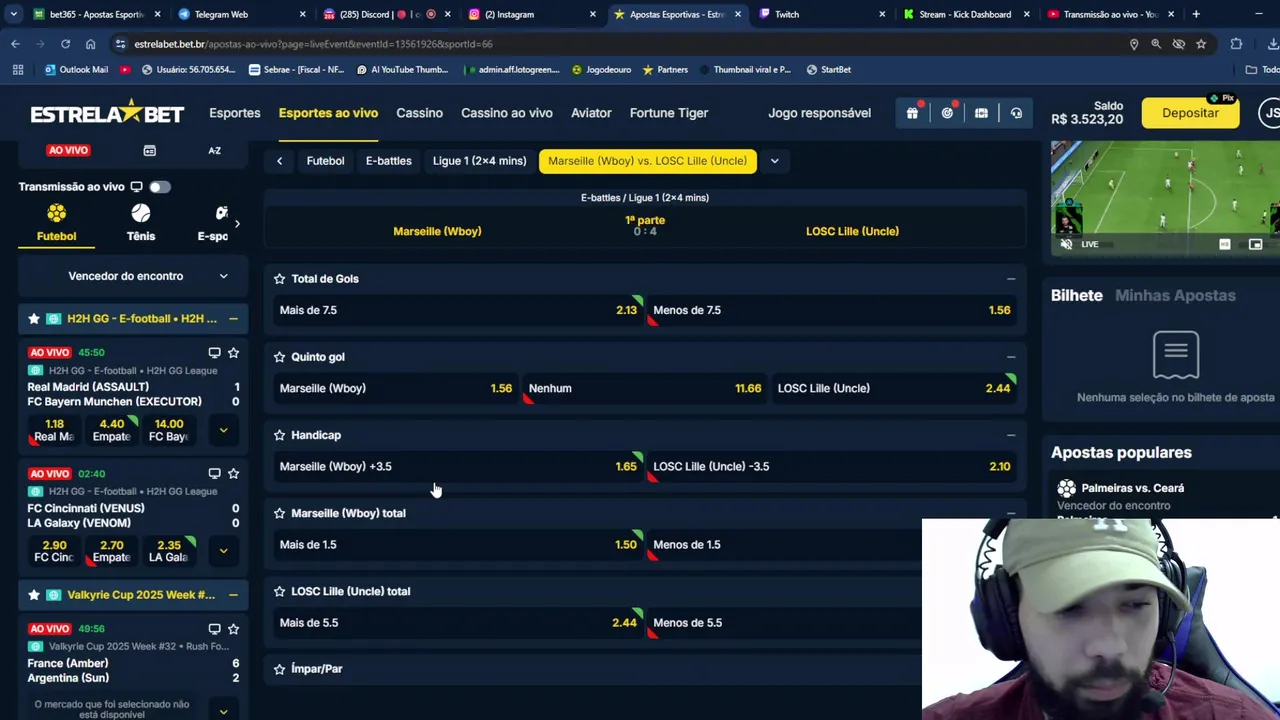Open picture-in-picture for live stream
The height and width of the screenshot is (720, 1280).
point(1256,244)
